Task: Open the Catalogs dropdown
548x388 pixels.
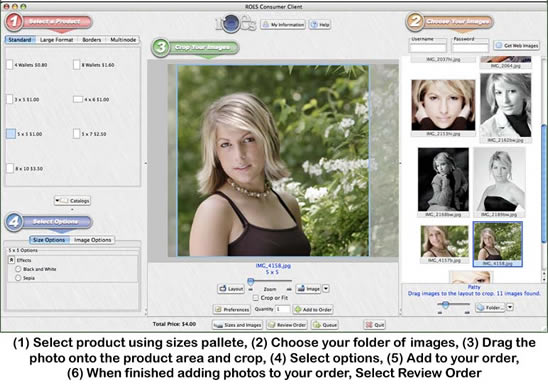Action: 72,201
